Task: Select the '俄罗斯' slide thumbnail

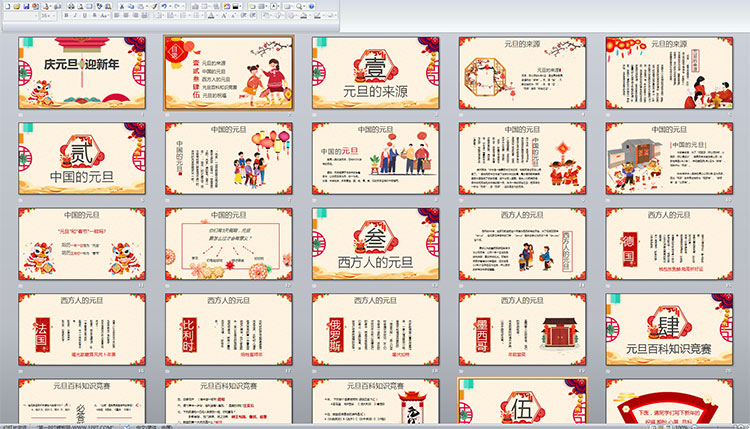Action: tap(375, 330)
